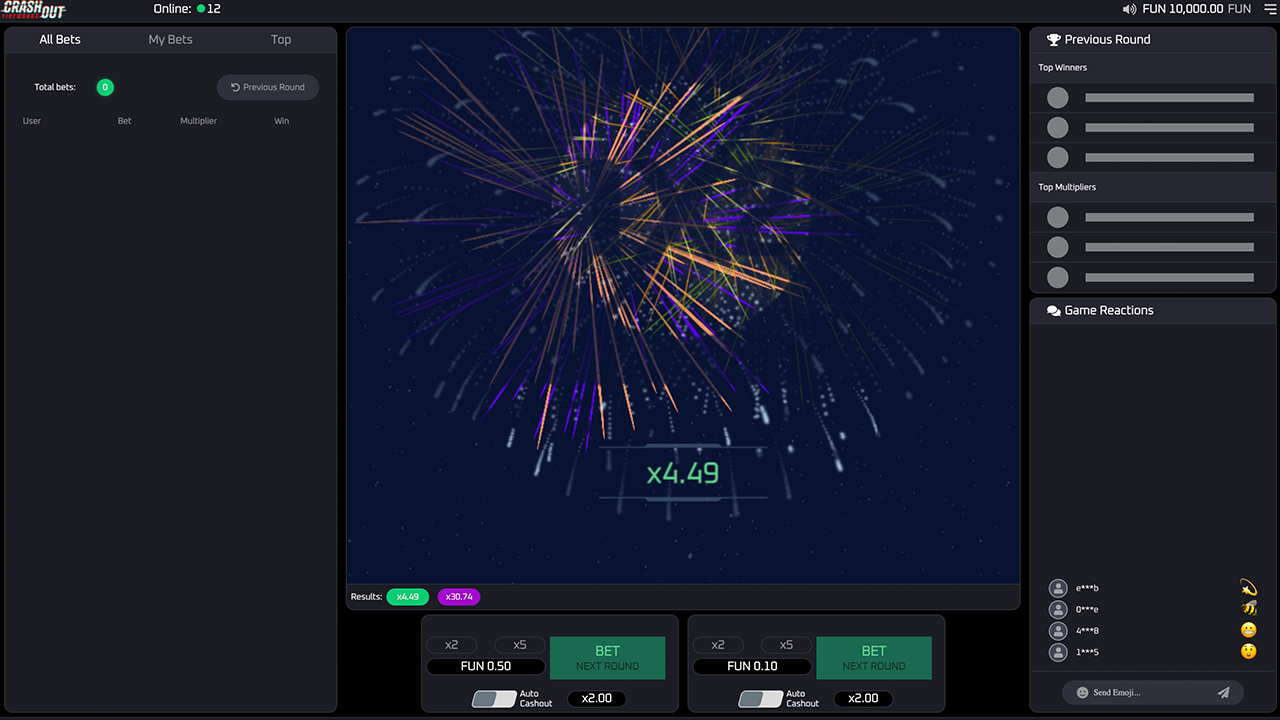Multiply the right bet with x5
The image size is (1280, 720).
coord(786,645)
